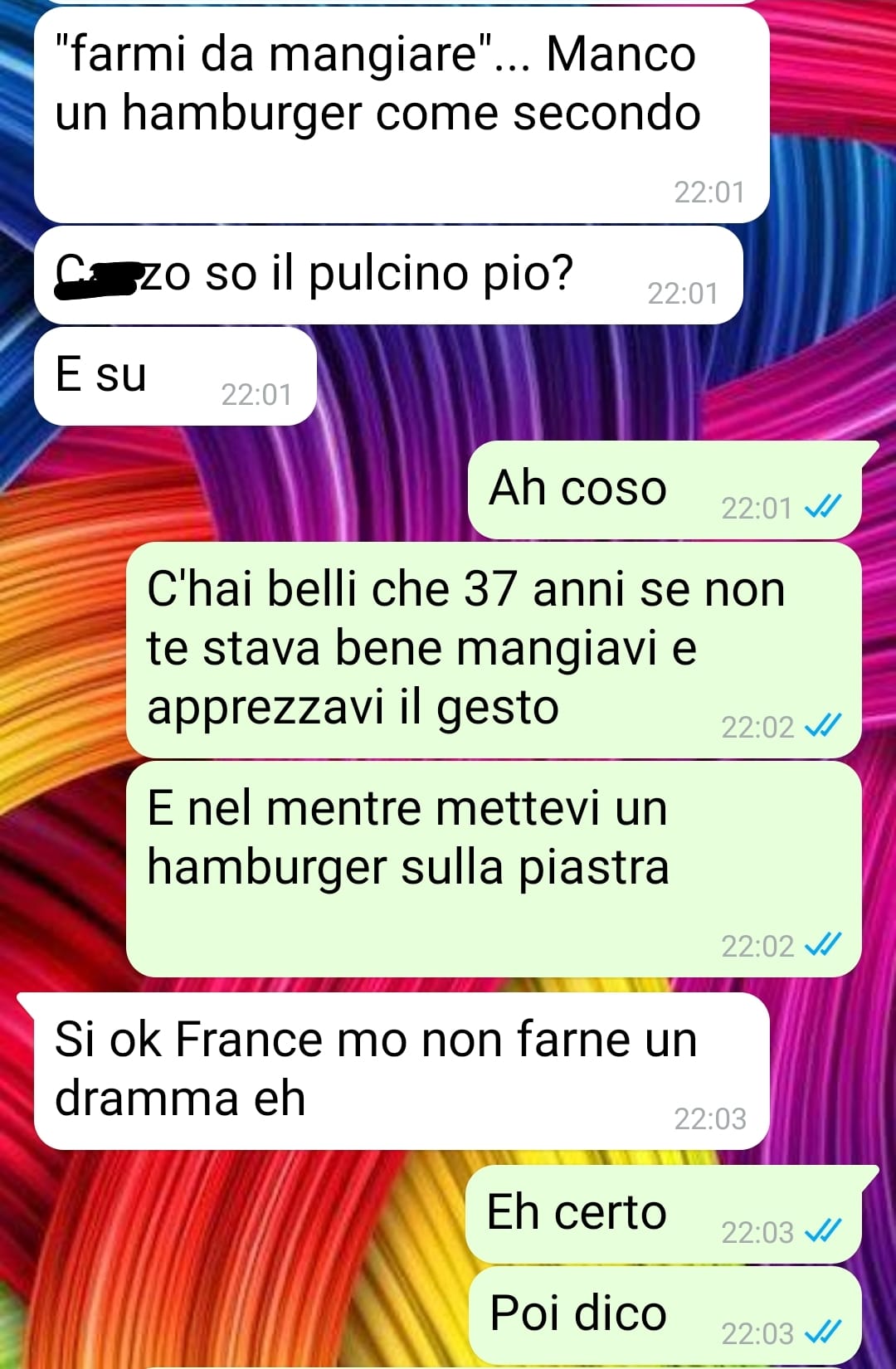Select the 'E nel mentre mettevi un hamburger' message
Screen dimensions: 896x1369
(x=494, y=869)
